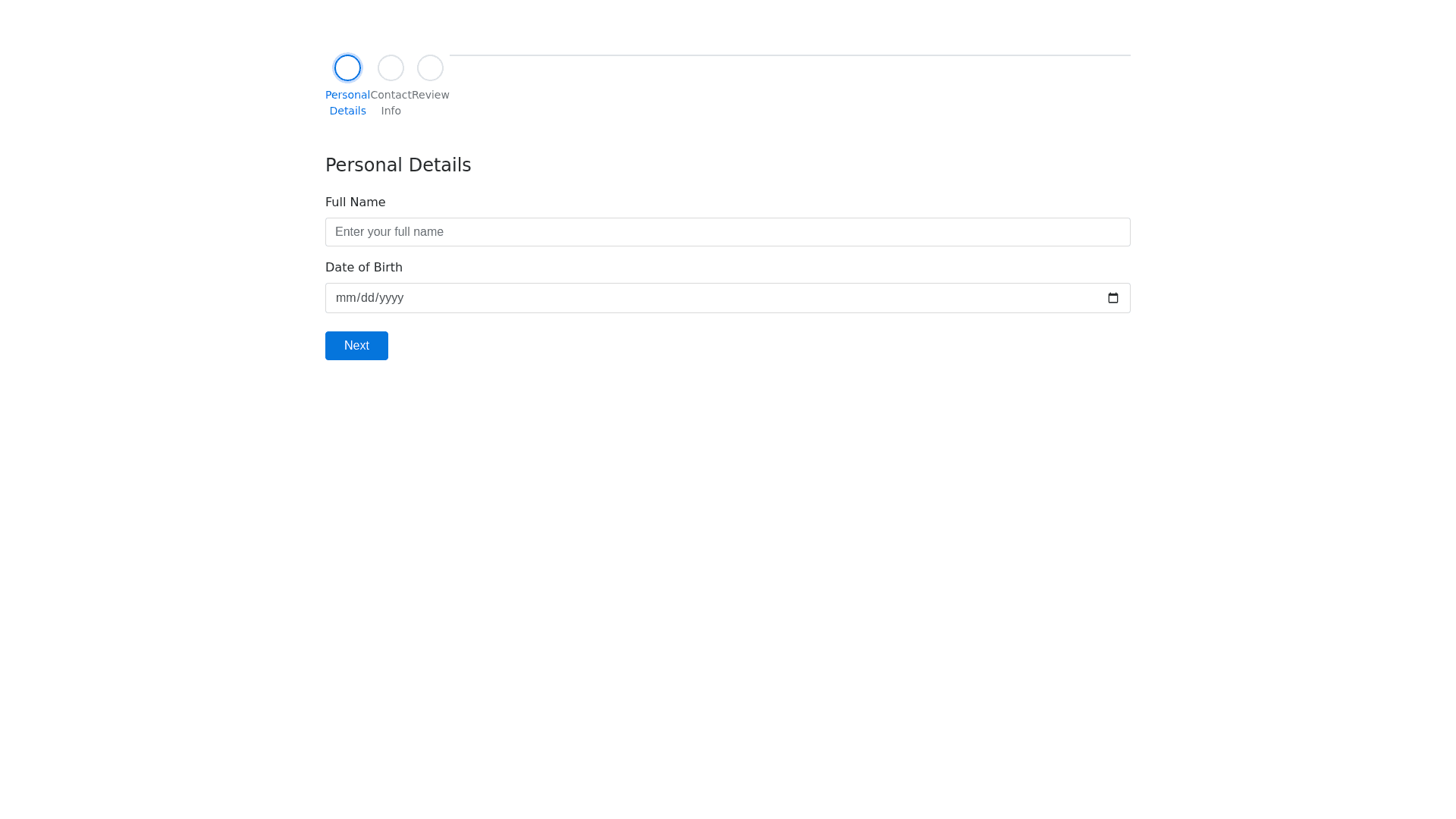Select the month segment of birth date
Screen dimensions: 1456x819
tap(345, 298)
